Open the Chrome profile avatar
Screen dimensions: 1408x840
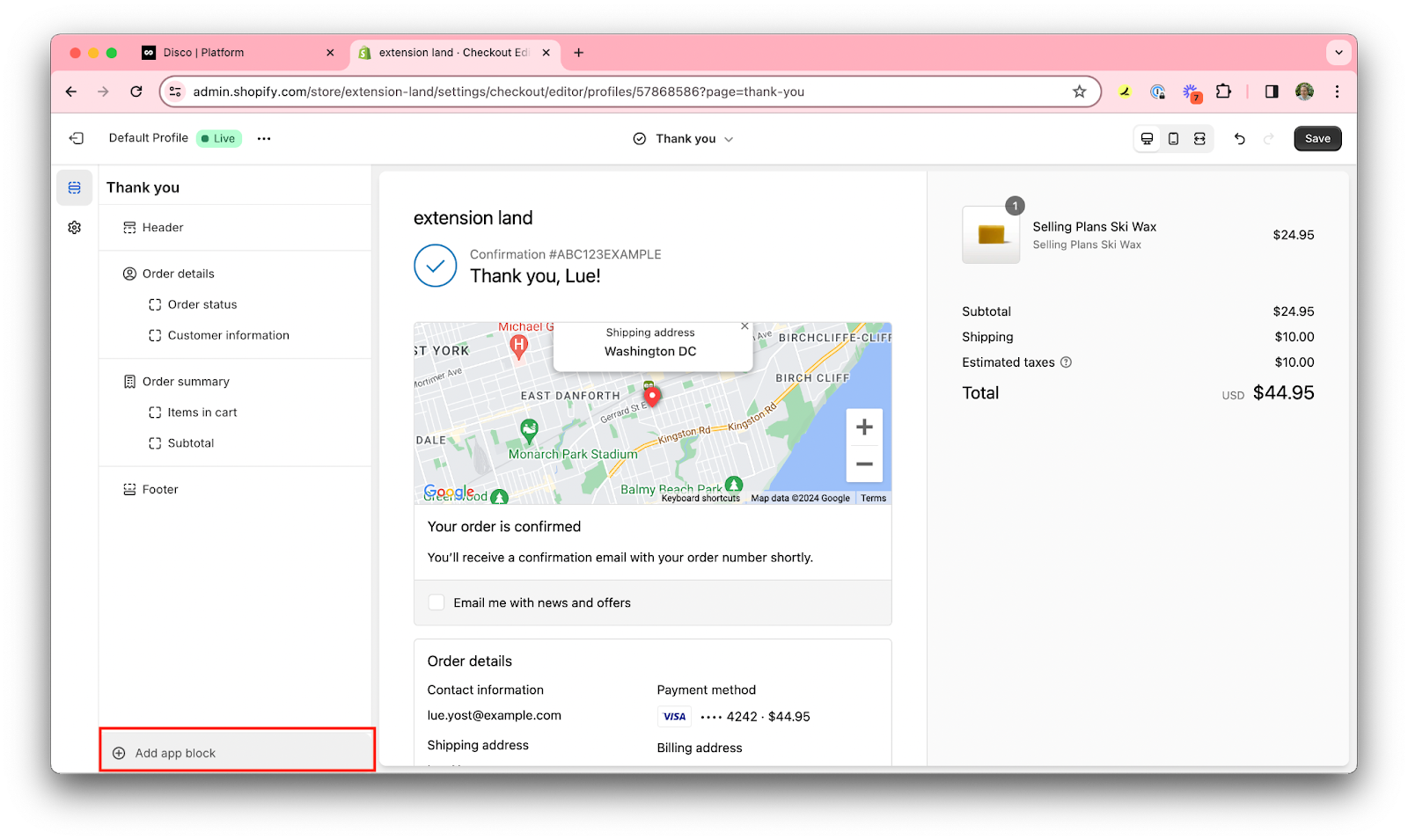(x=1304, y=91)
